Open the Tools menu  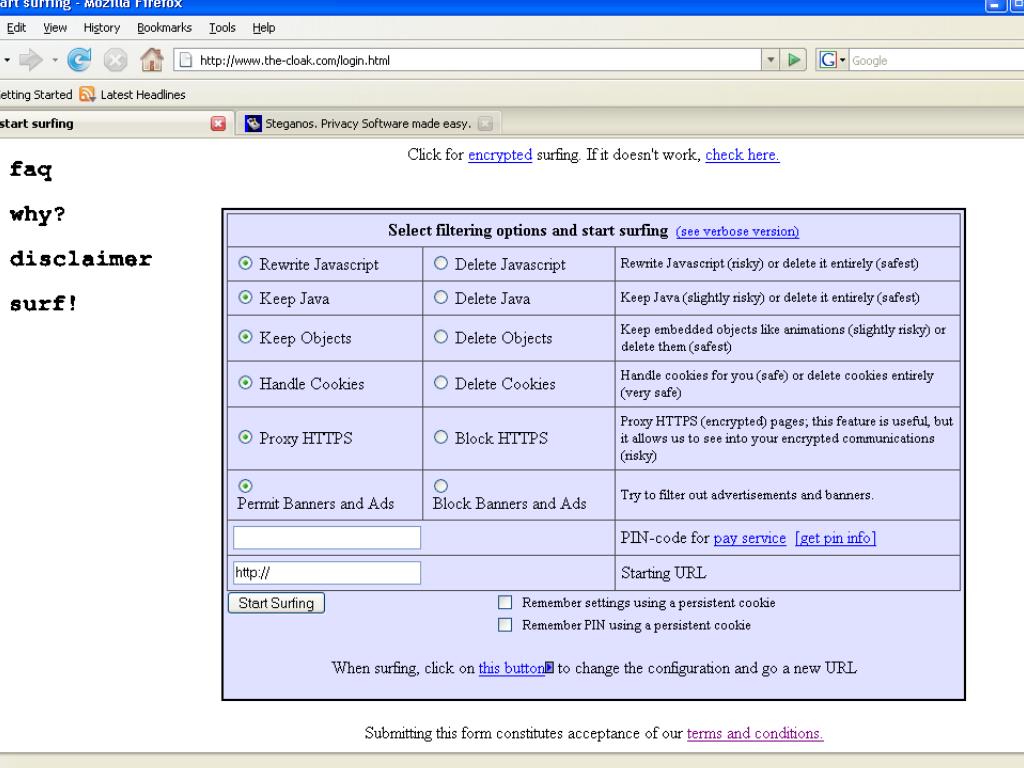coord(222,27)
